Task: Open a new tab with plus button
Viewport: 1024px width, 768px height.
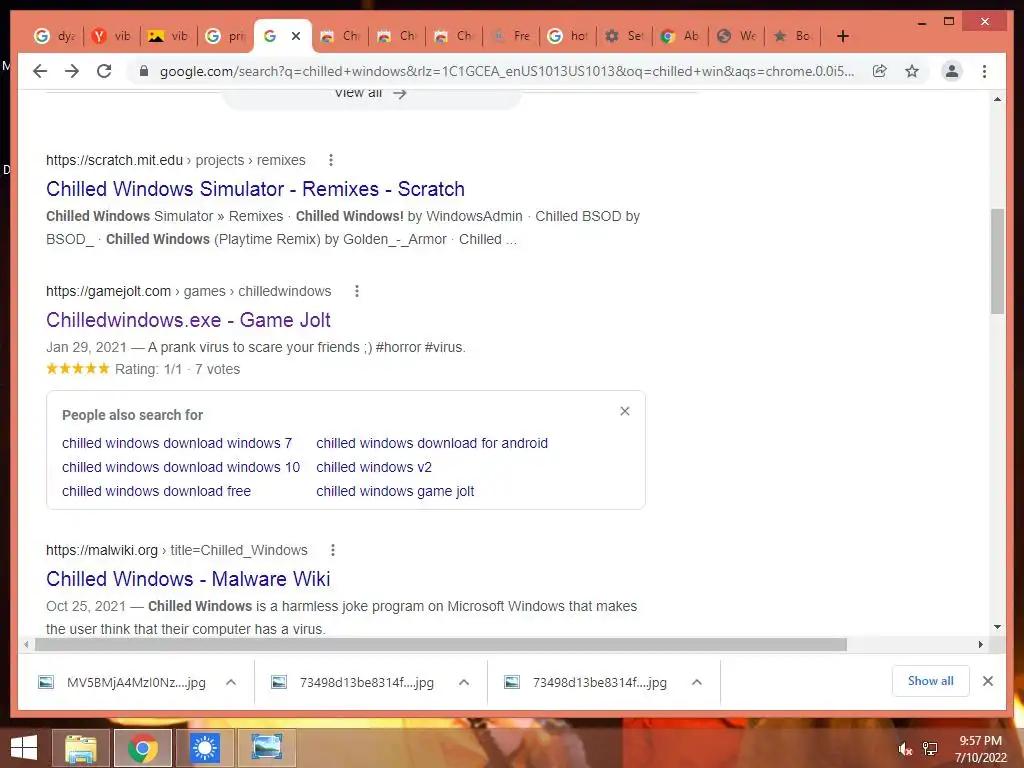Action: 842,36
